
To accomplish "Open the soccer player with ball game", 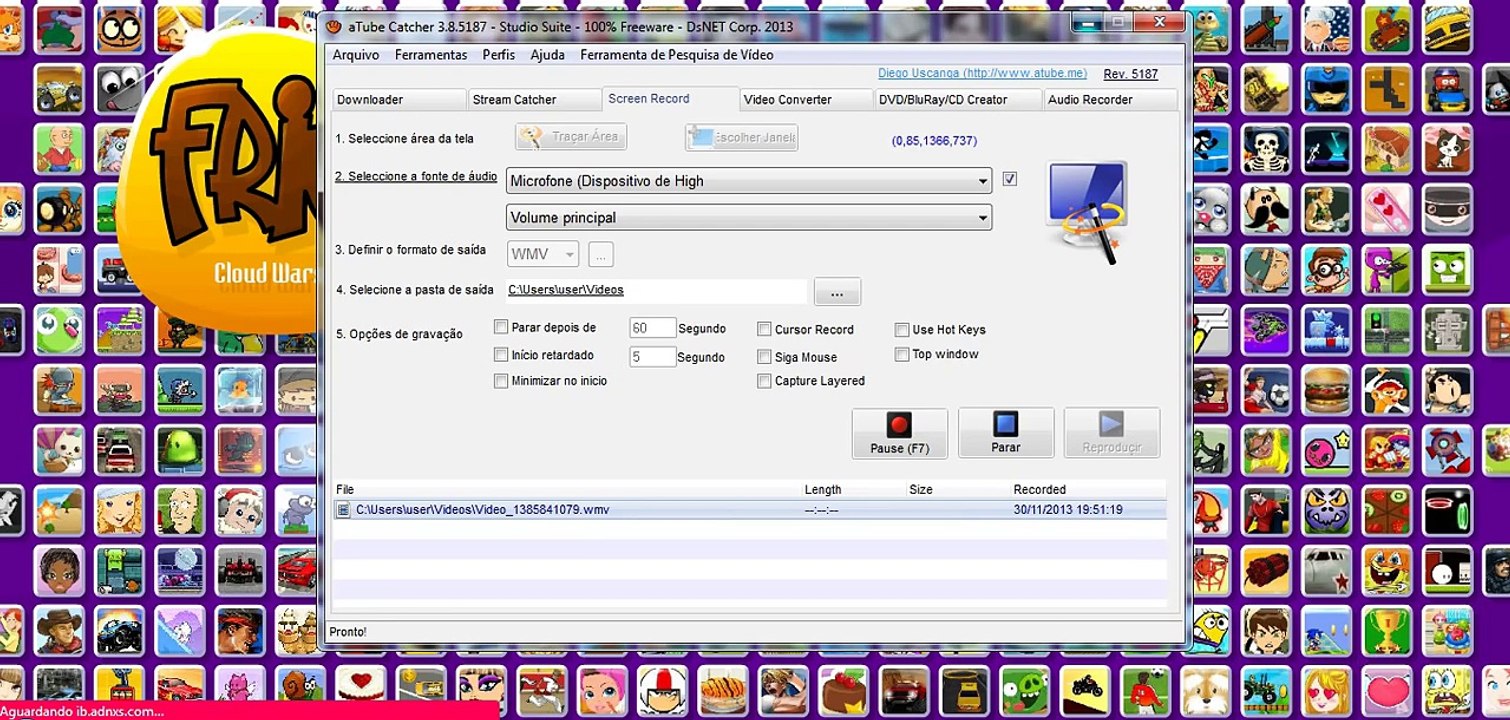I will click(x=1268, y=390).
